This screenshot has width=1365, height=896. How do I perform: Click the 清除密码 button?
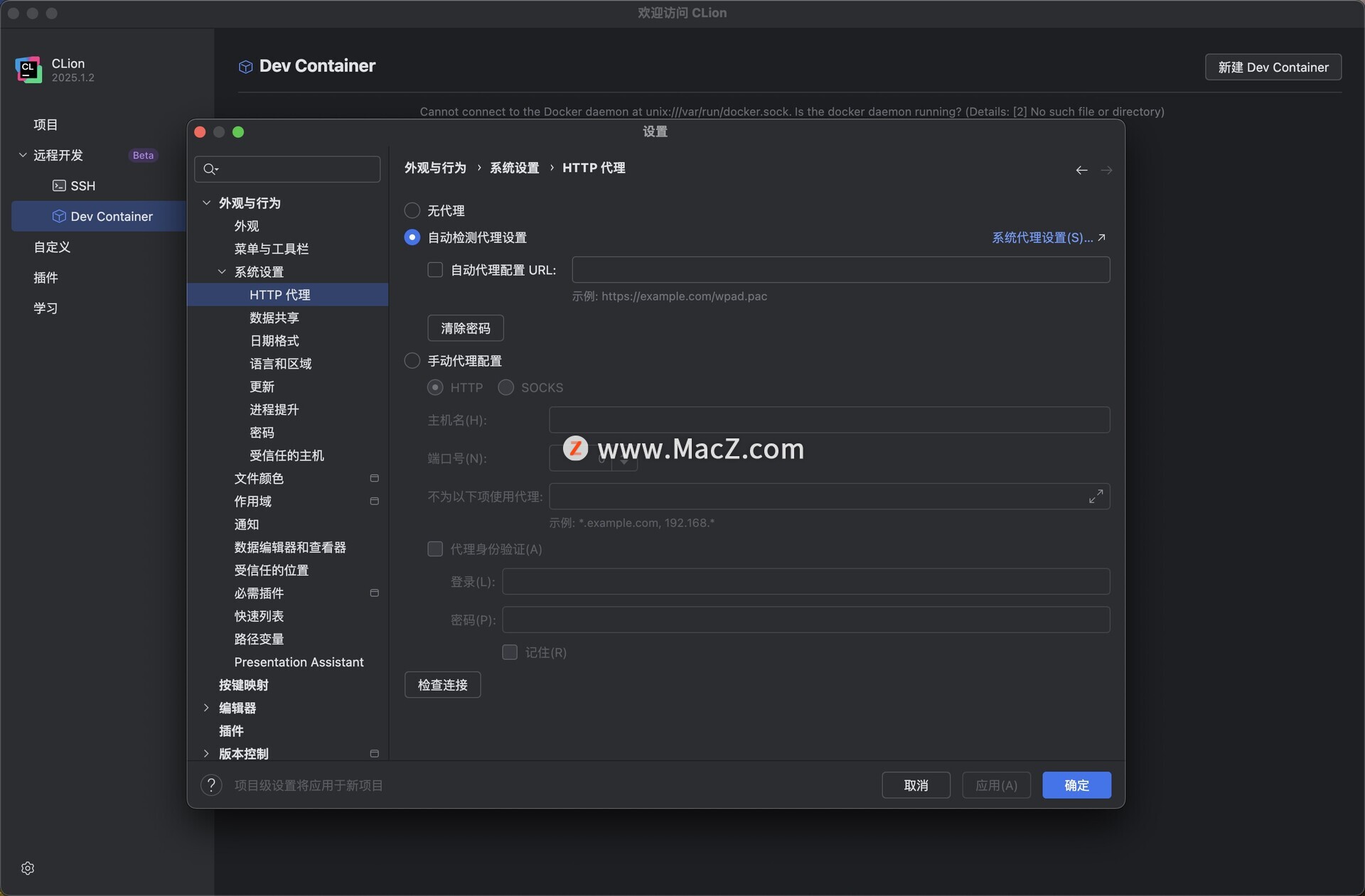[x=466, y=328]
